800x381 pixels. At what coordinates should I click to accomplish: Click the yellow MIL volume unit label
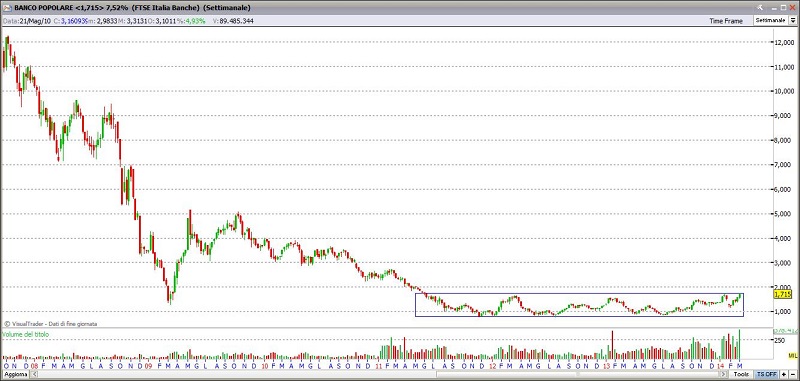coord(792,355)
